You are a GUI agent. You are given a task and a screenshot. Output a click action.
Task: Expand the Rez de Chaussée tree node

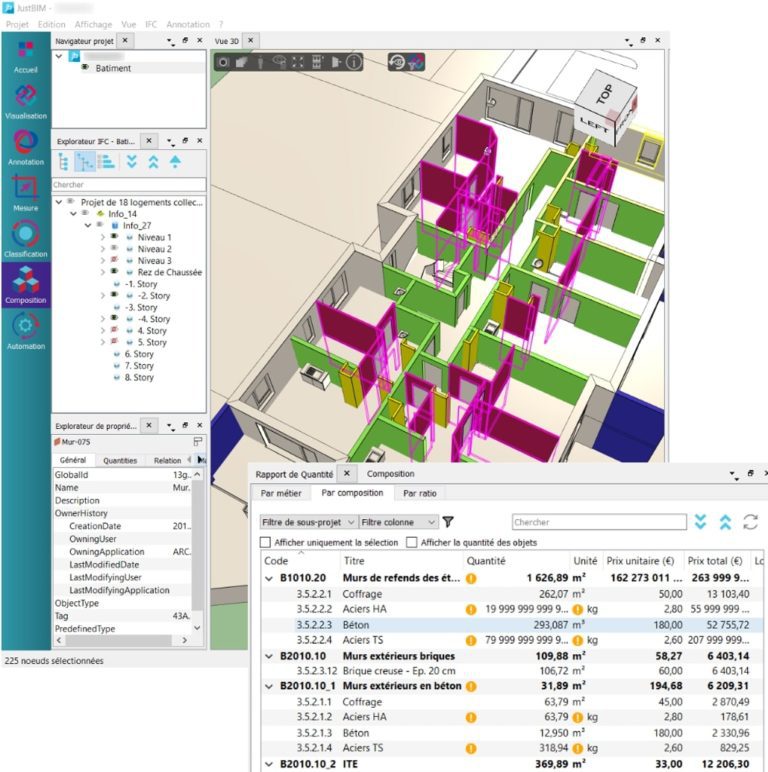coord(102,272)
